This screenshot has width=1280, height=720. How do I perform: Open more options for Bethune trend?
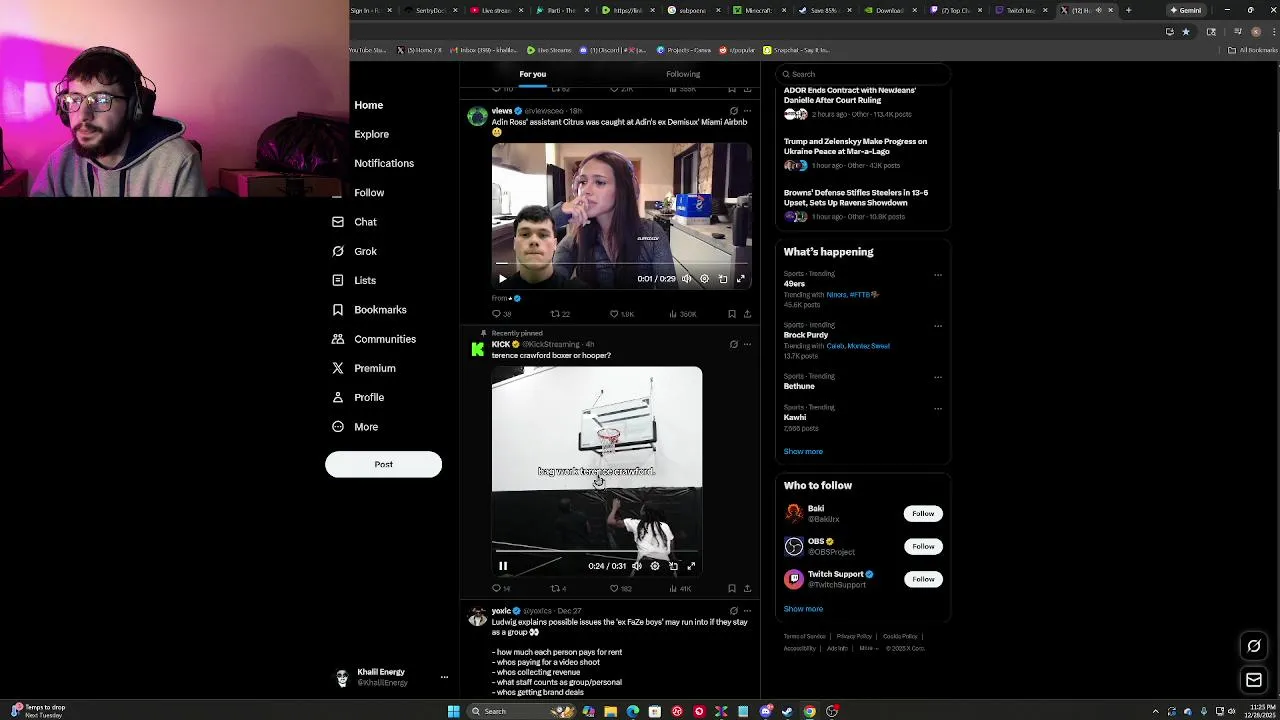click(938, 377)
